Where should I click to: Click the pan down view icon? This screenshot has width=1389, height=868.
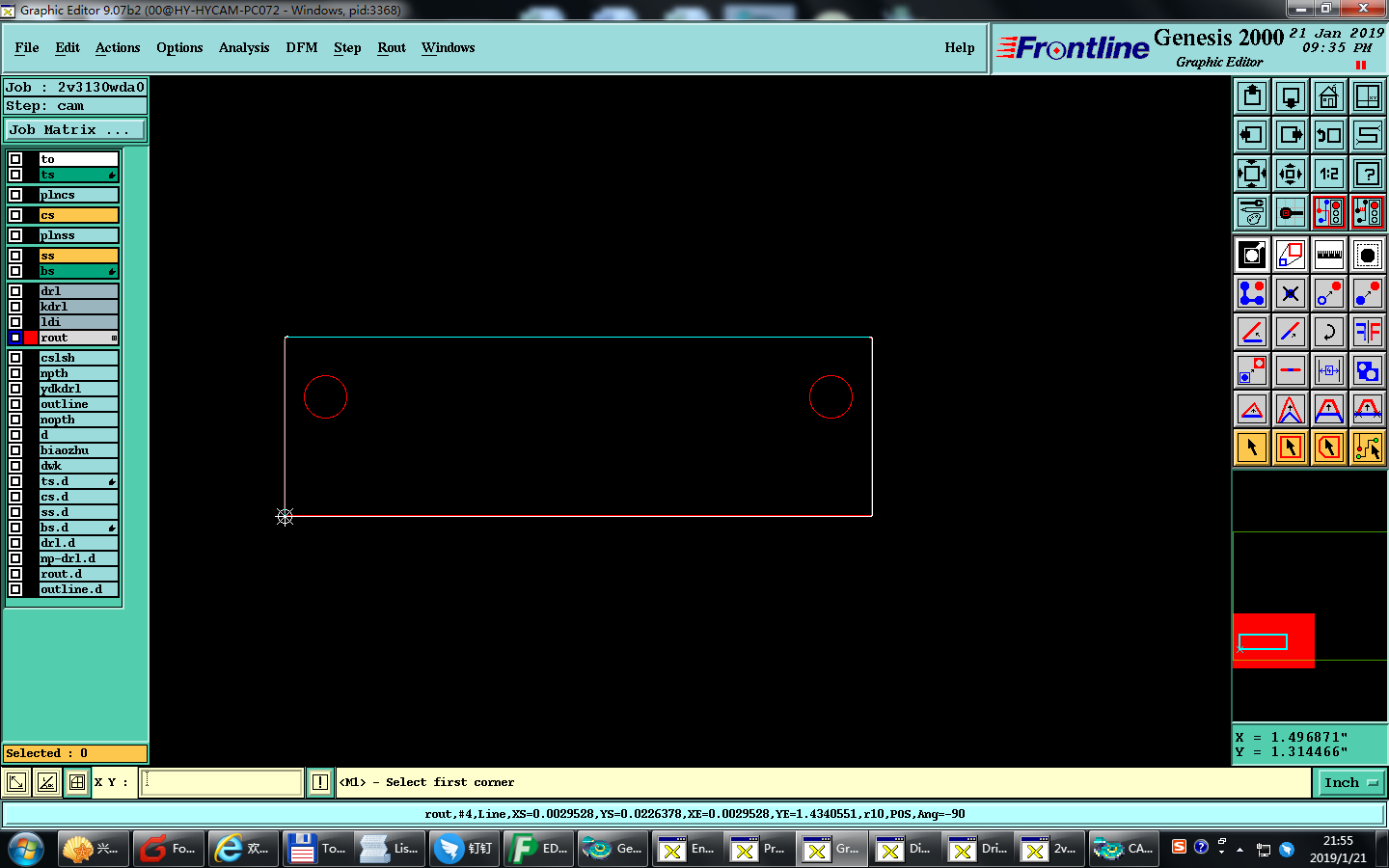tap(1291, 96)
